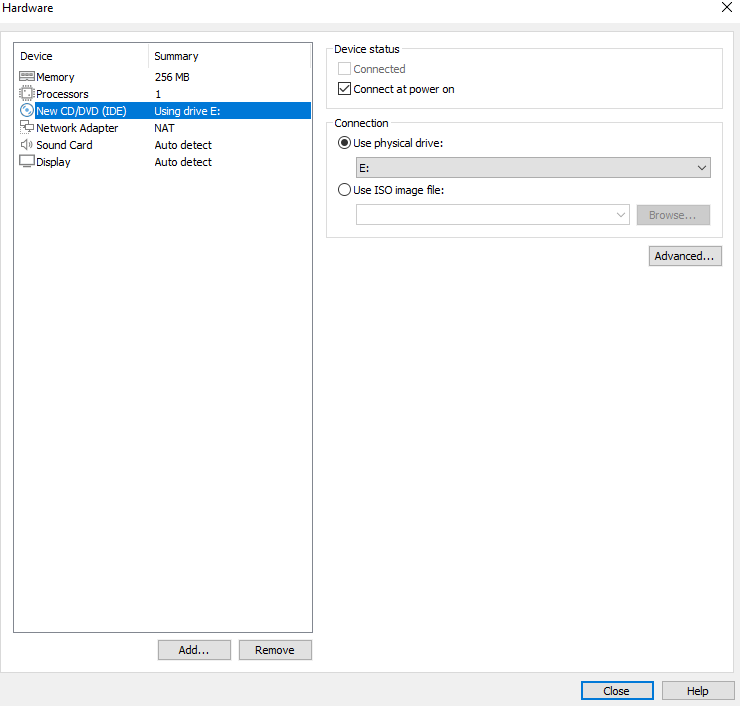Image resolution: width=740 pixels, height=706 pixels.
Task: Click the CD/DVD disc icon
Action: [27, 110]
